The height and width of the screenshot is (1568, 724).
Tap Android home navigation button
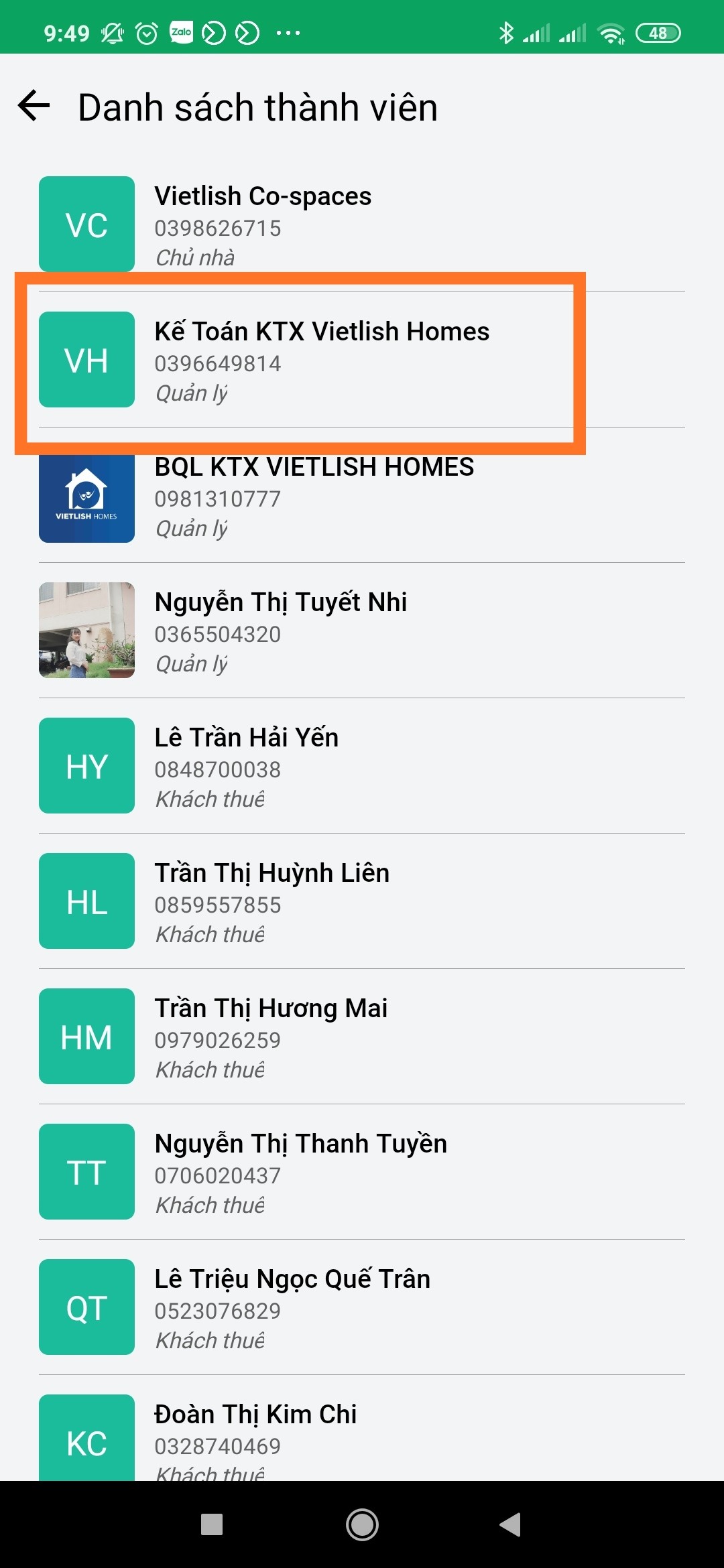coord(362,1524)
